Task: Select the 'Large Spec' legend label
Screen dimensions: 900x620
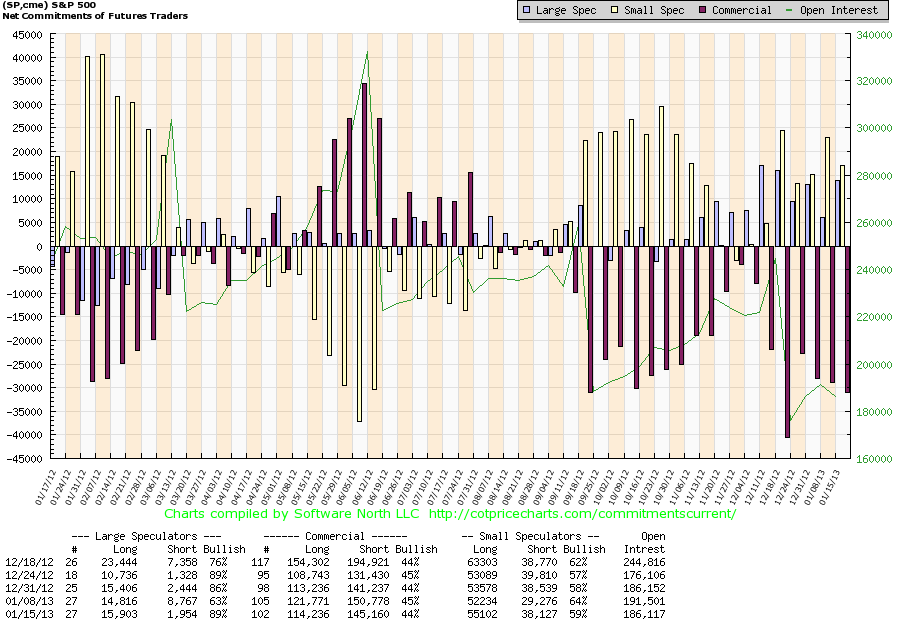Action: [566, 10]
